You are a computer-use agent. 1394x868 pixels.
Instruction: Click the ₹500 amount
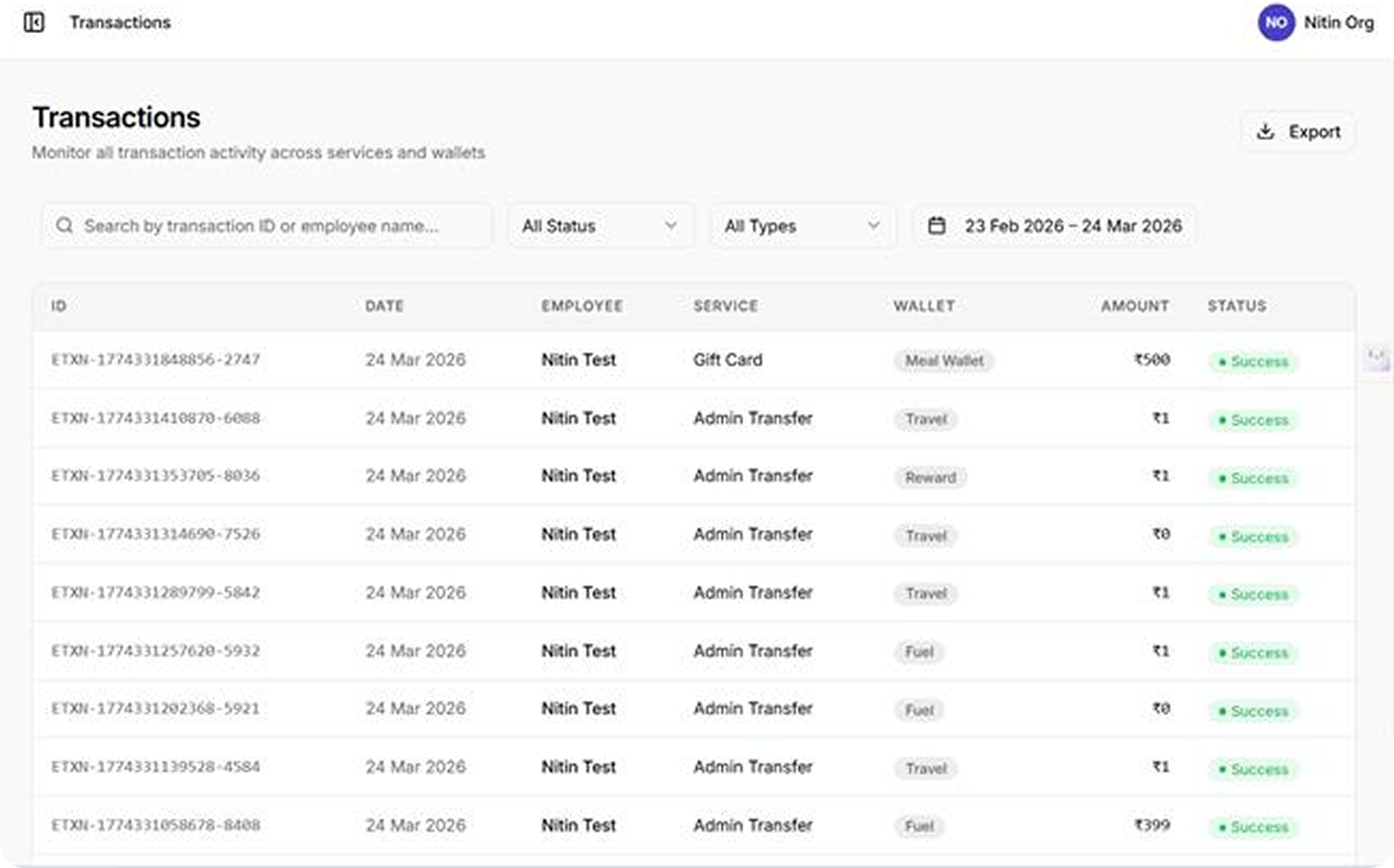[1152, 360]
